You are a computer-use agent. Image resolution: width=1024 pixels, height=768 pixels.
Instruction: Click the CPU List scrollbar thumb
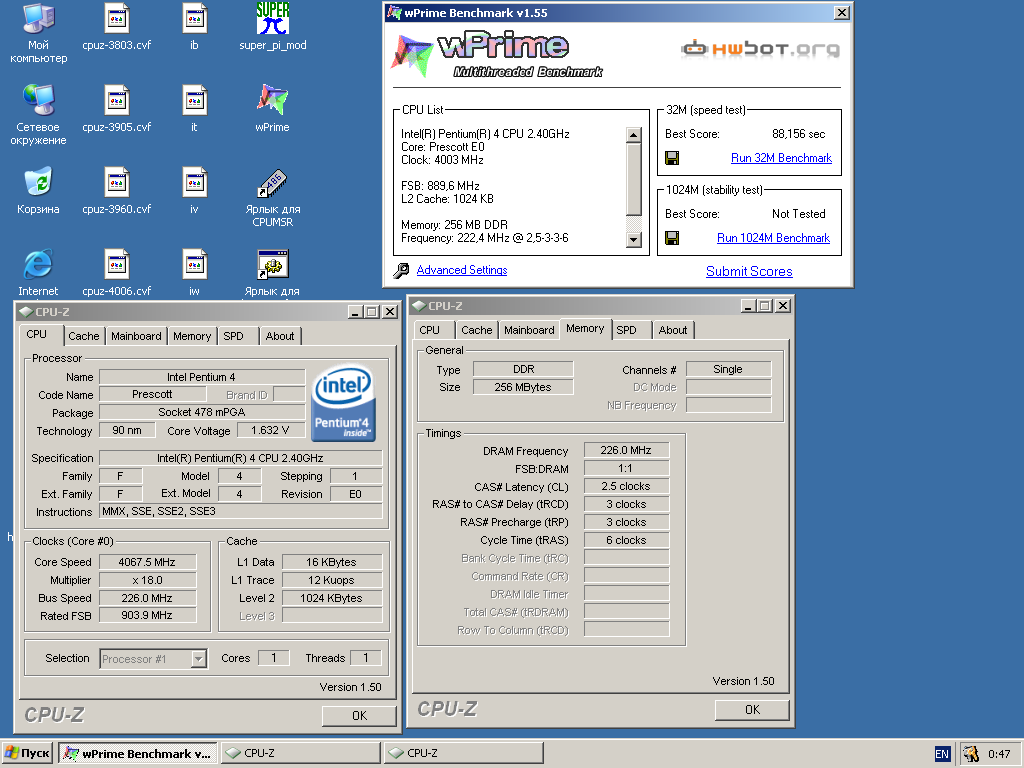coord(633,179)
